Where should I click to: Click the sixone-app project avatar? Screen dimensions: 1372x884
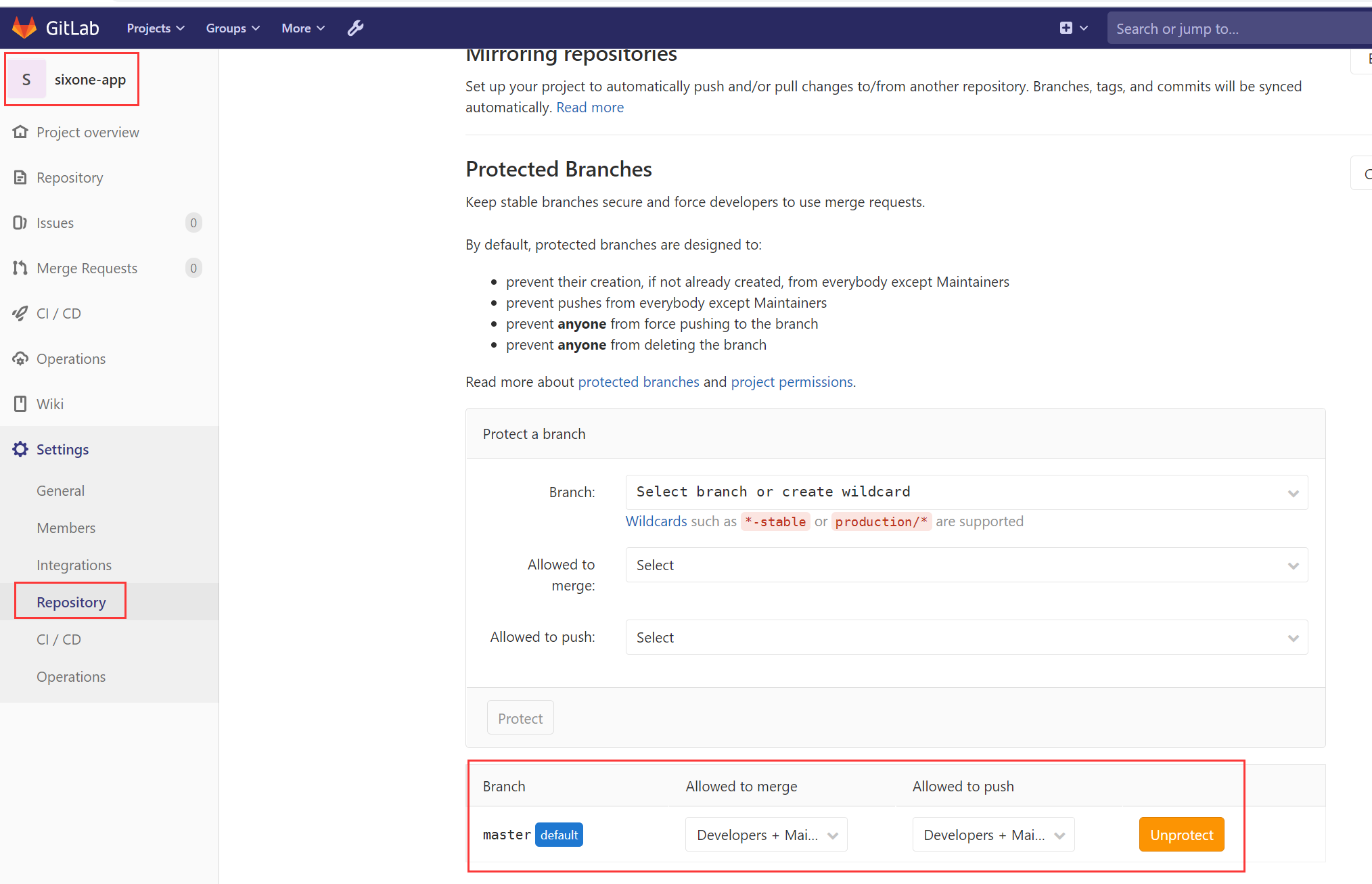[26, 78]
